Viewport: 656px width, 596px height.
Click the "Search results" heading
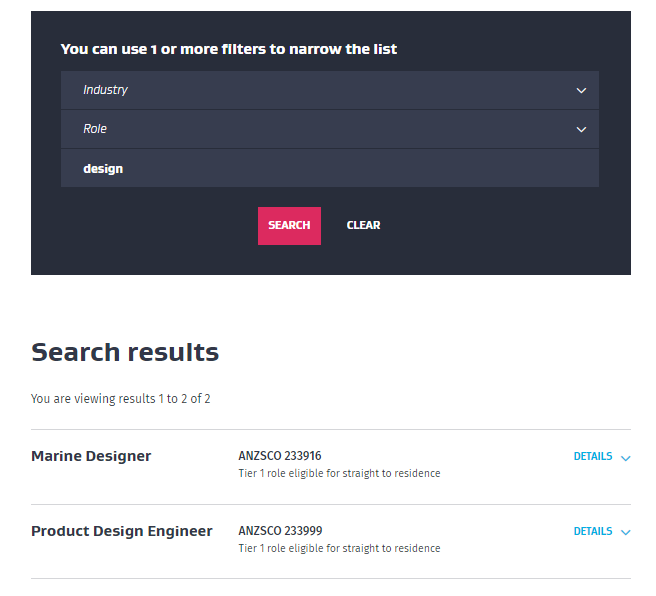[125, 352]
